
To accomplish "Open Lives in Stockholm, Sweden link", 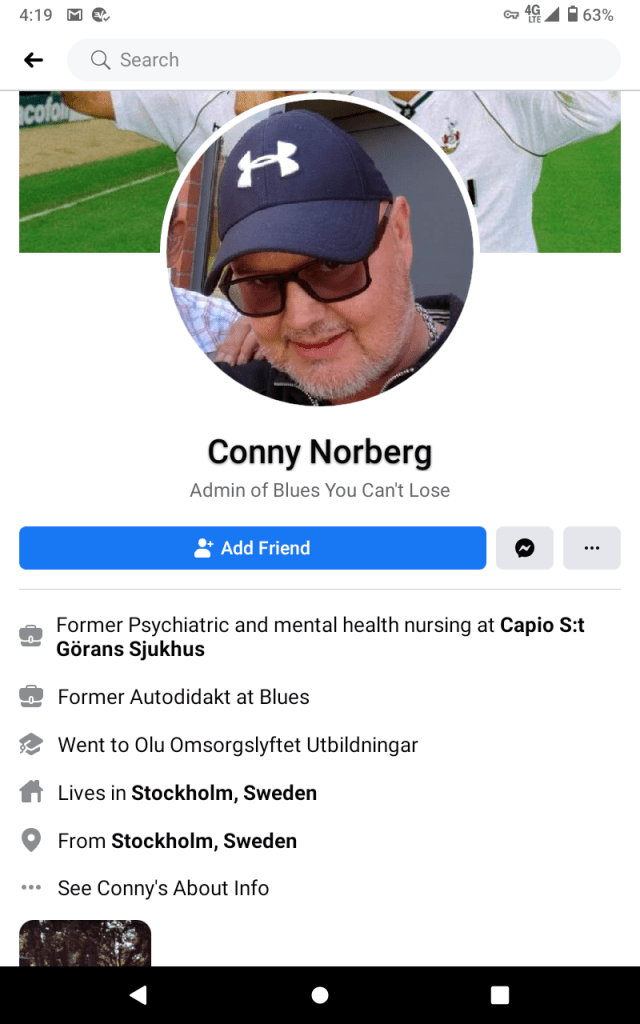I will 224,793.
